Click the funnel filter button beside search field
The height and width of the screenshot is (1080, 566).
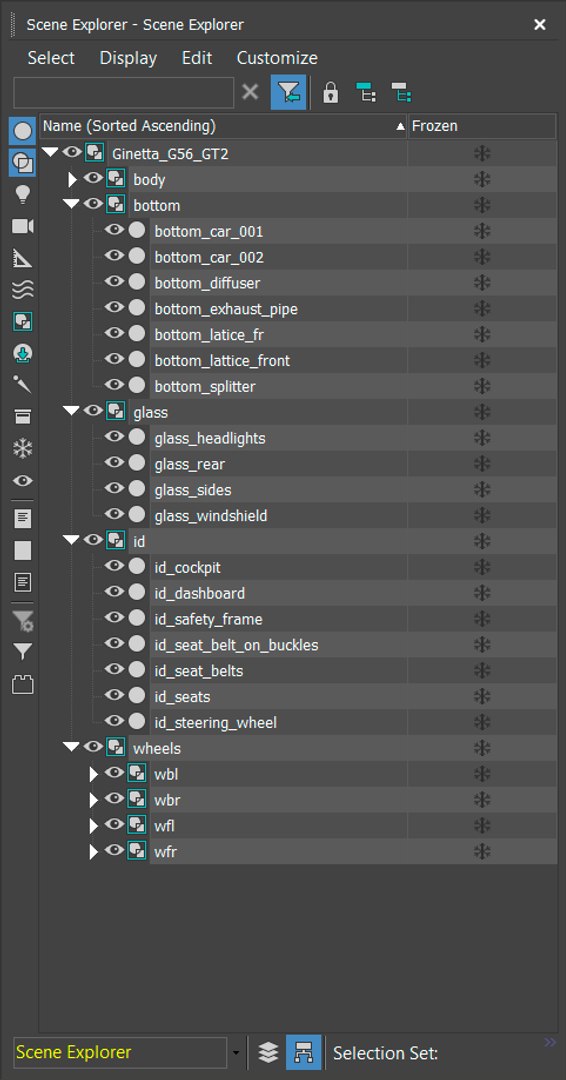[x=289, y=92]
